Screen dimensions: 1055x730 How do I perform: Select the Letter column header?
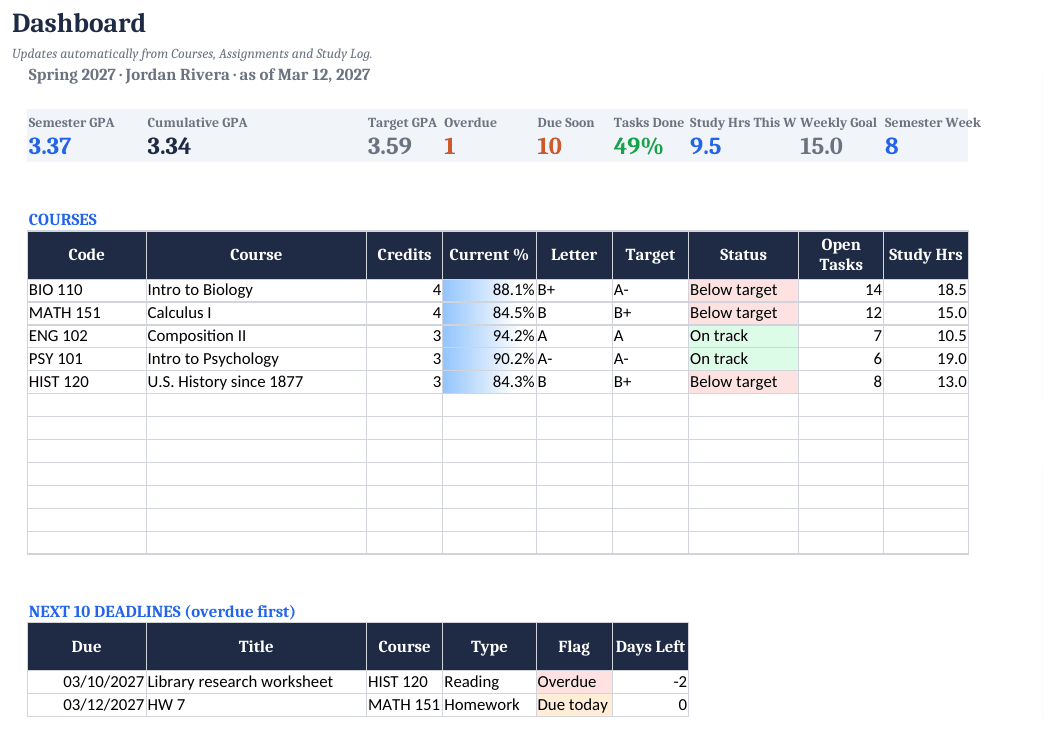tap(574, 255)
